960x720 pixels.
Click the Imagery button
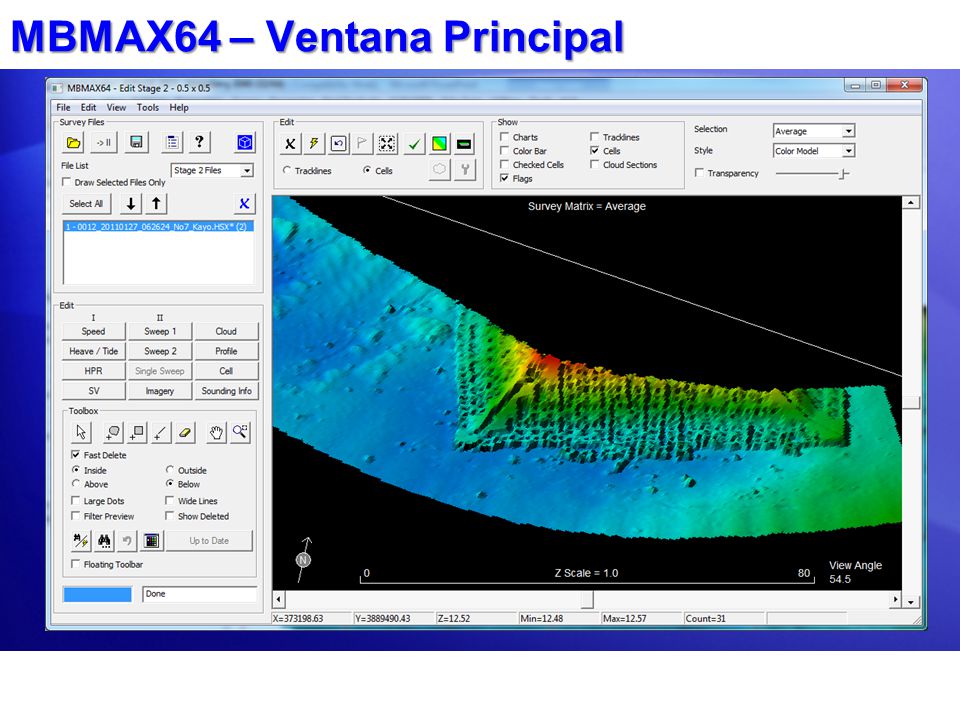(160, 391)
